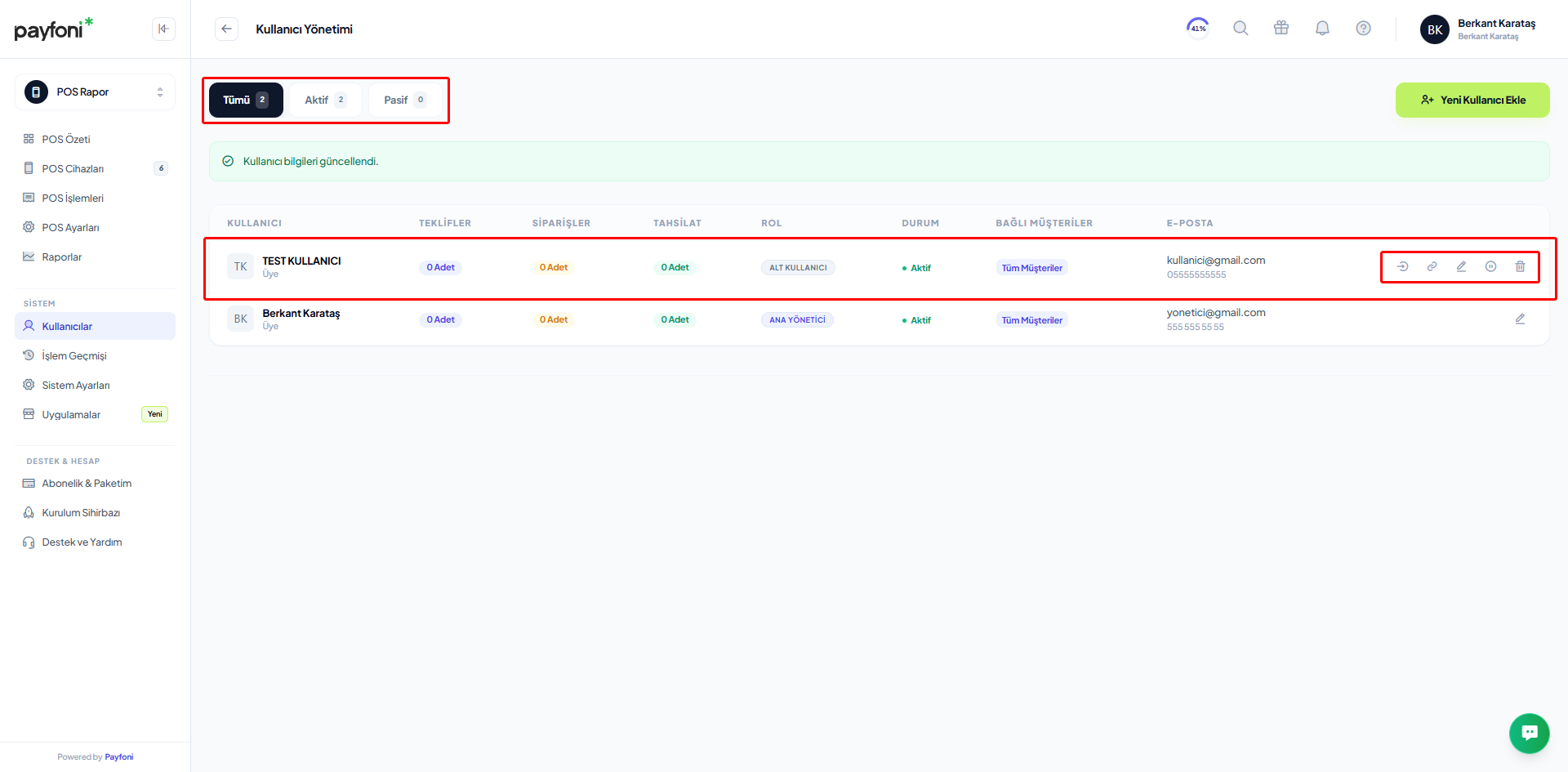This screenshot has height=772, width=1568.
Task: Open Destek ve Yardım
Action: [95, 542]
